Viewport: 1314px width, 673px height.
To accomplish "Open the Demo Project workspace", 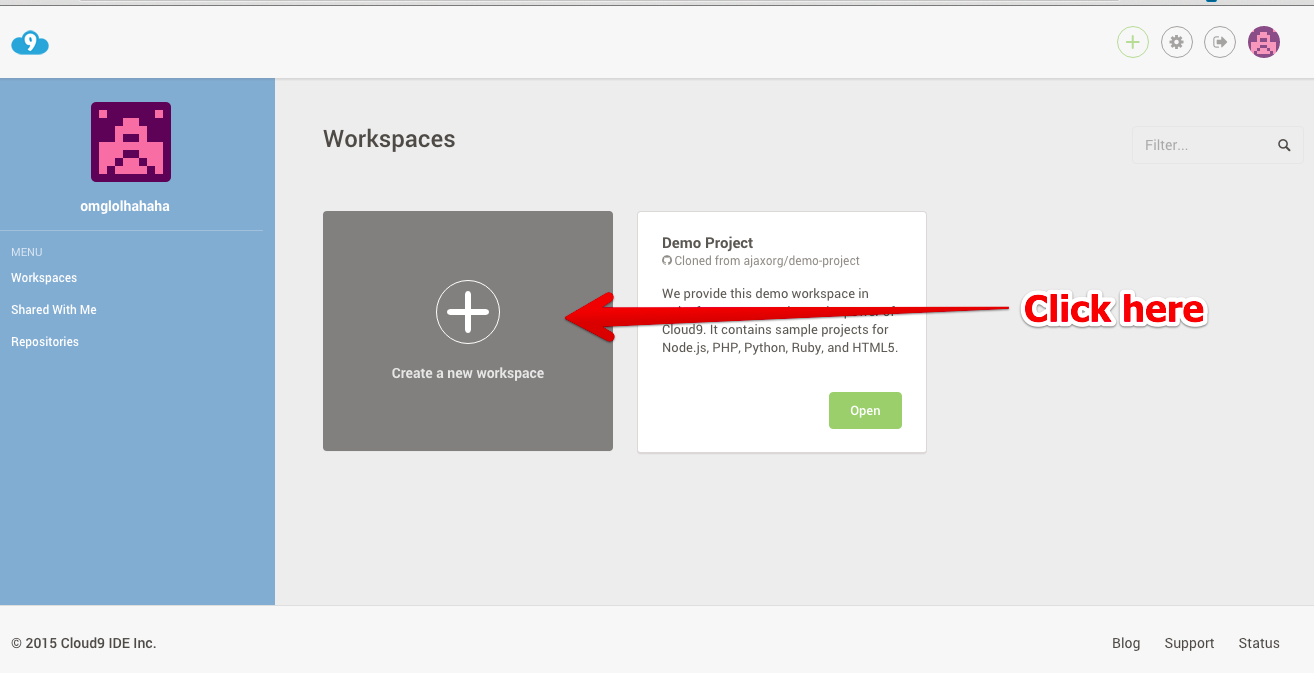I will (x=865, y=411).
